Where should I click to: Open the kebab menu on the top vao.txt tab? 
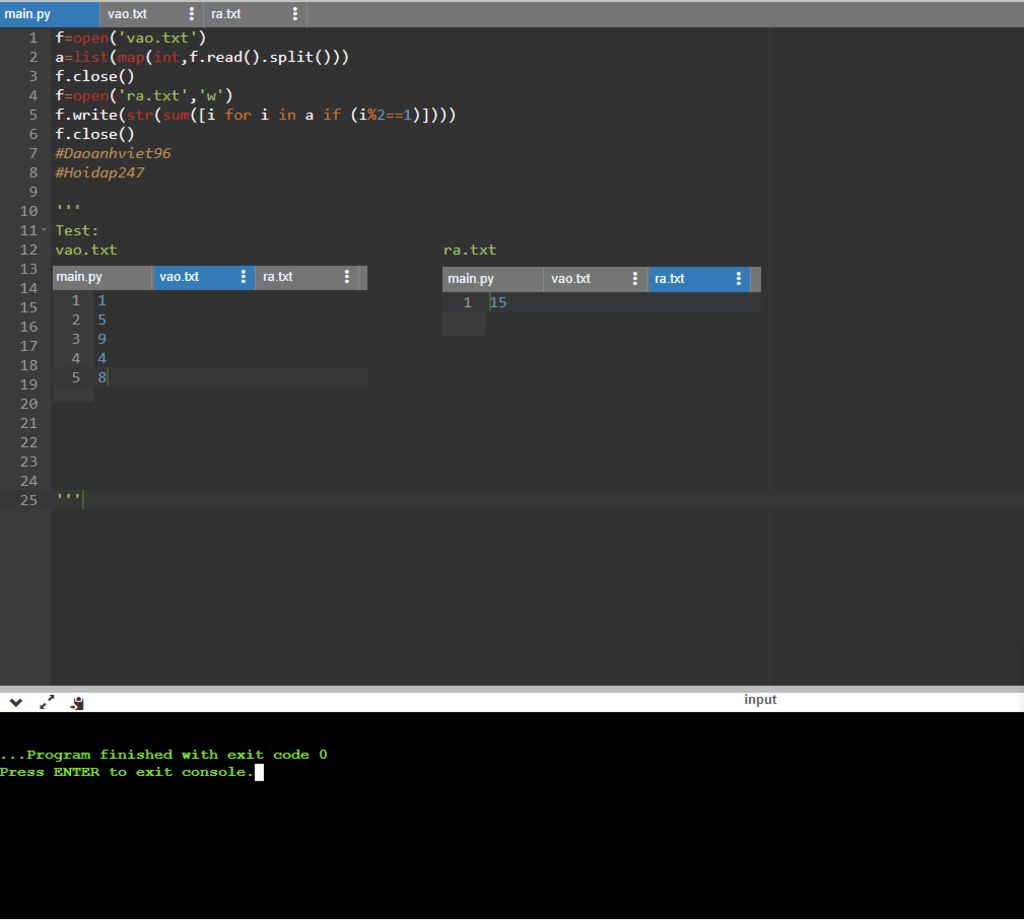[x=191, y=14]
